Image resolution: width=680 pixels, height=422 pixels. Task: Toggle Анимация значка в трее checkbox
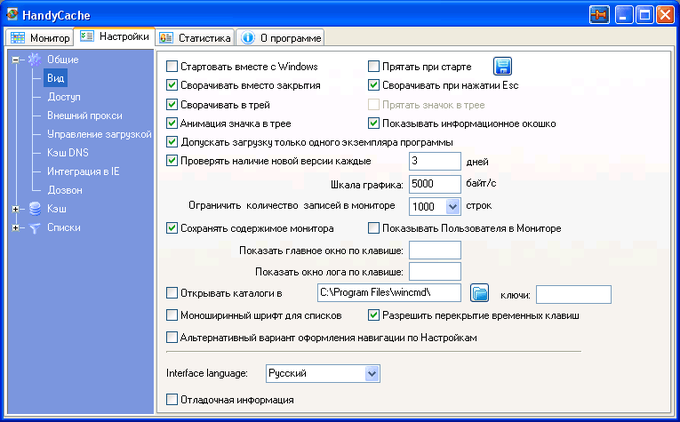click(172, 123)
